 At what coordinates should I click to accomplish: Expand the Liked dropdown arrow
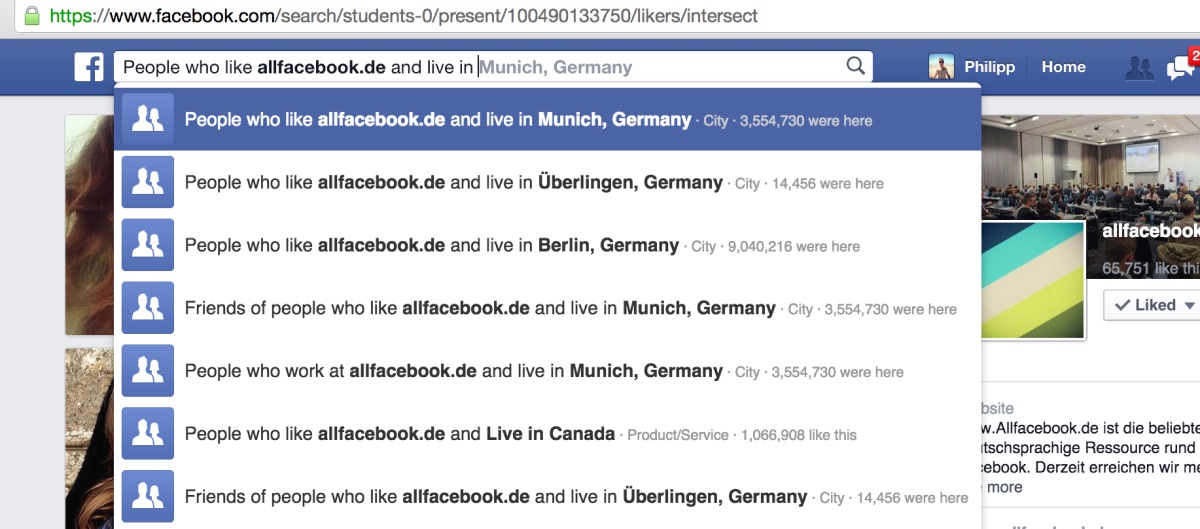coord(1189,305)
